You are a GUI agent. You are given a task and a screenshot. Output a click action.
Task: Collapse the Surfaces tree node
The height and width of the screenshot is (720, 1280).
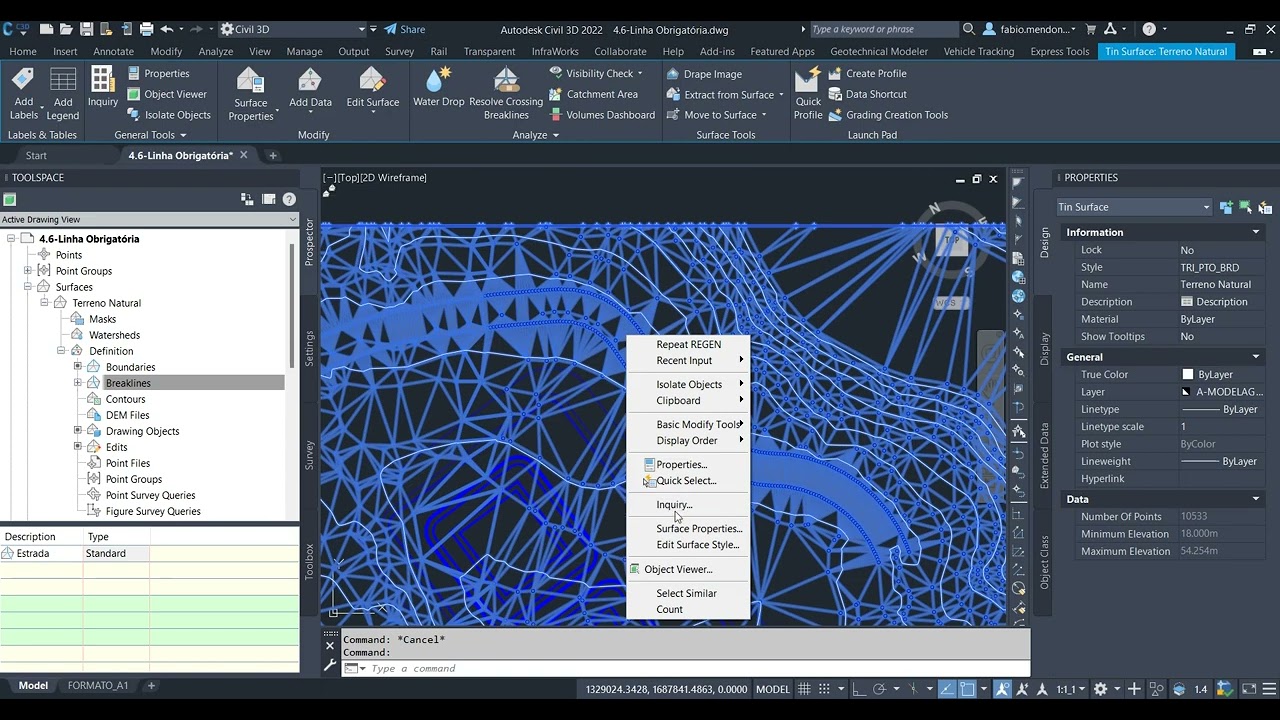tap(28, 287)
